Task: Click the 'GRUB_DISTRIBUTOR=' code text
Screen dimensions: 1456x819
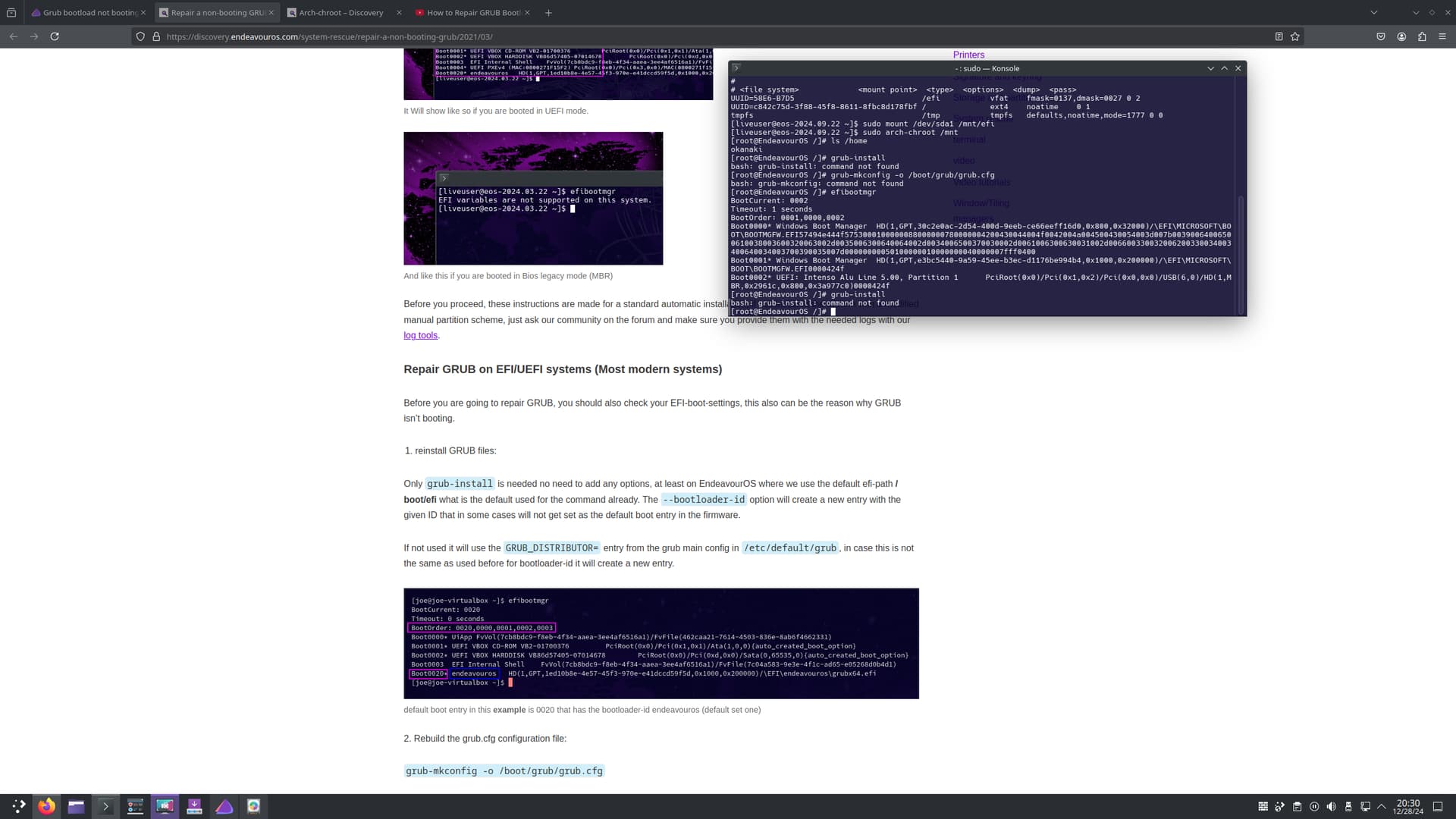Action: (x=552, y=548)
